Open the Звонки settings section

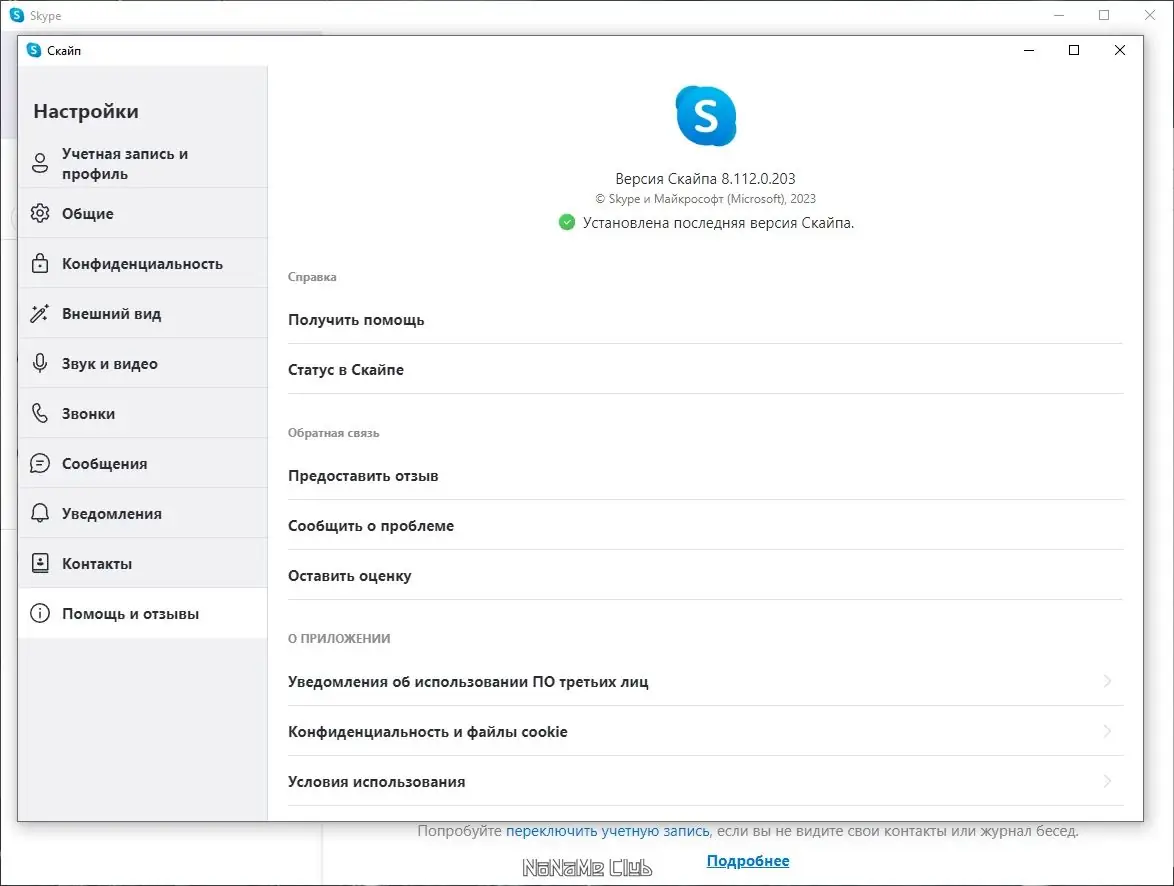[x=143, y=413]
